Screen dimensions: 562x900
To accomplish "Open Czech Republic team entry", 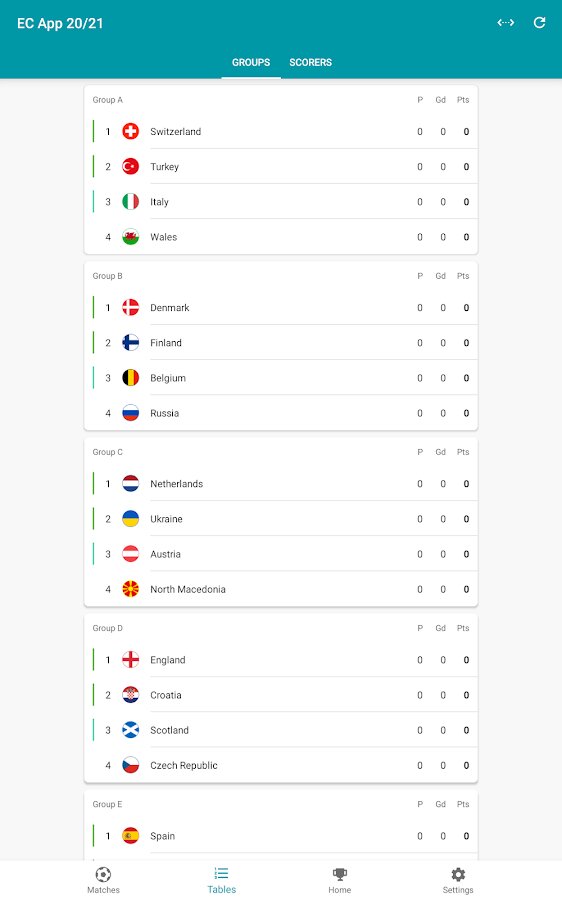I will coord(281,765).
